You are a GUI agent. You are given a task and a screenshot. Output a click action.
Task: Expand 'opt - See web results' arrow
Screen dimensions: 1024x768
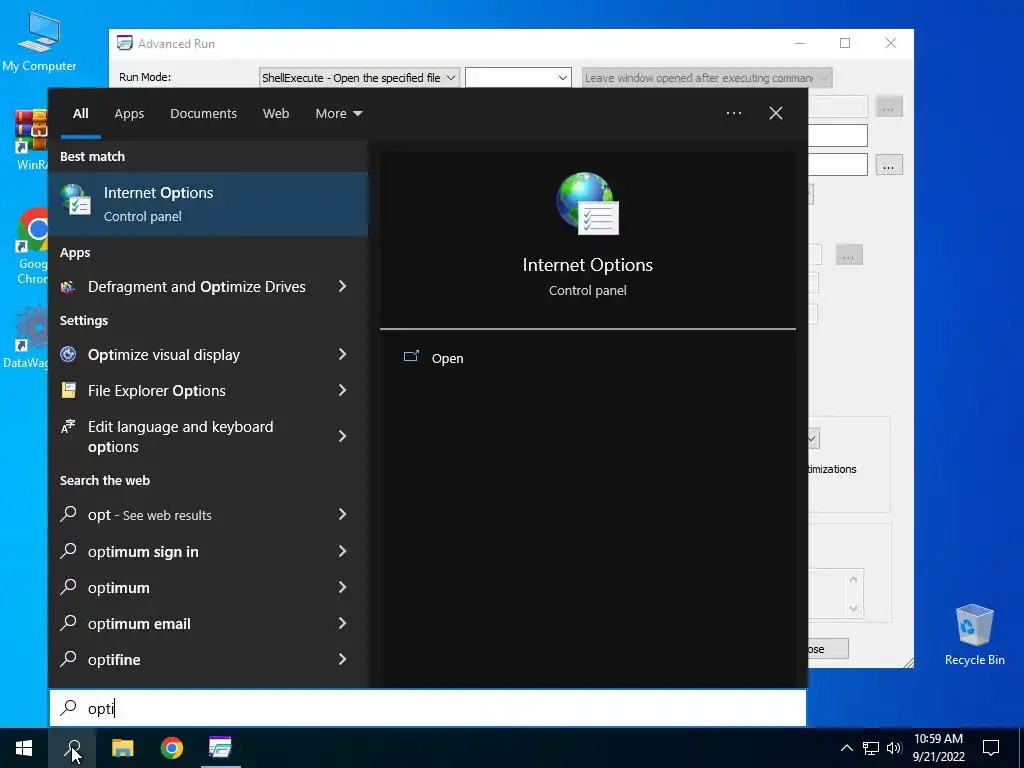(342, 515)
